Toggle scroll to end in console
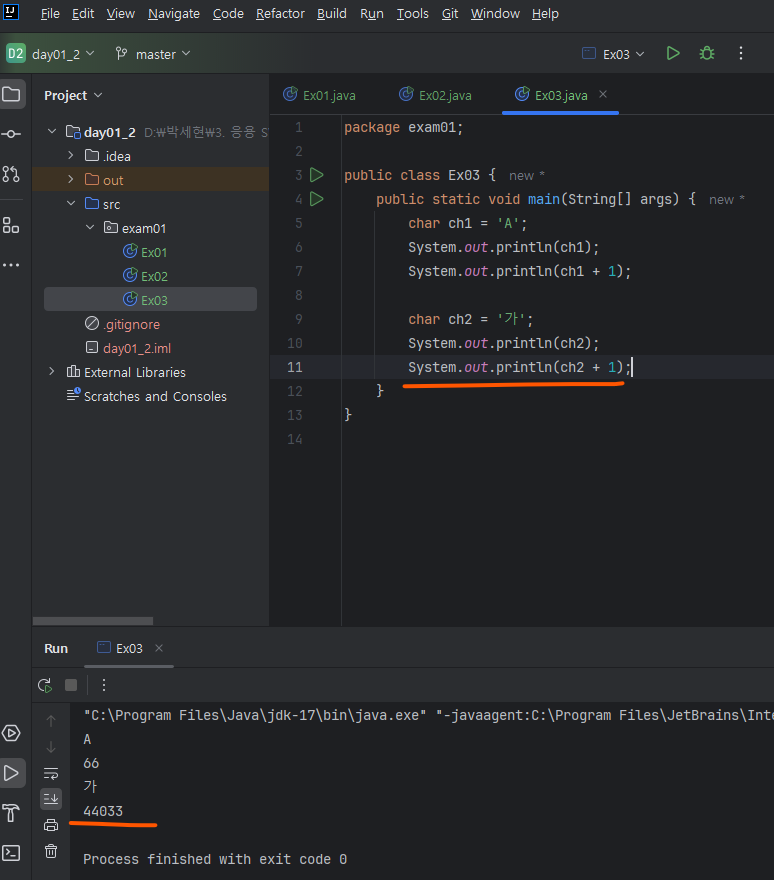This screenshot has width=774, height=880. point(51,799)
